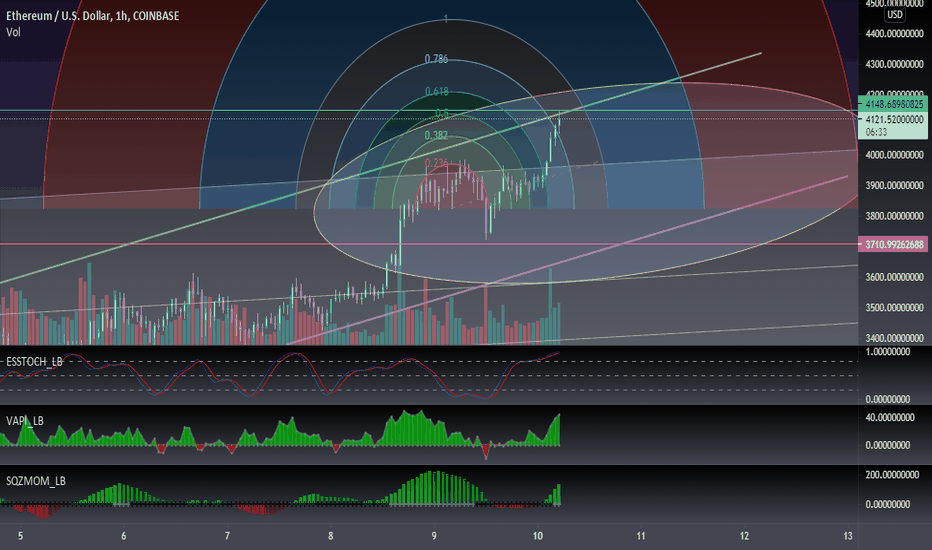Click the Vol indicator label
Screen dimensions: 932x550
pos(13,32)
